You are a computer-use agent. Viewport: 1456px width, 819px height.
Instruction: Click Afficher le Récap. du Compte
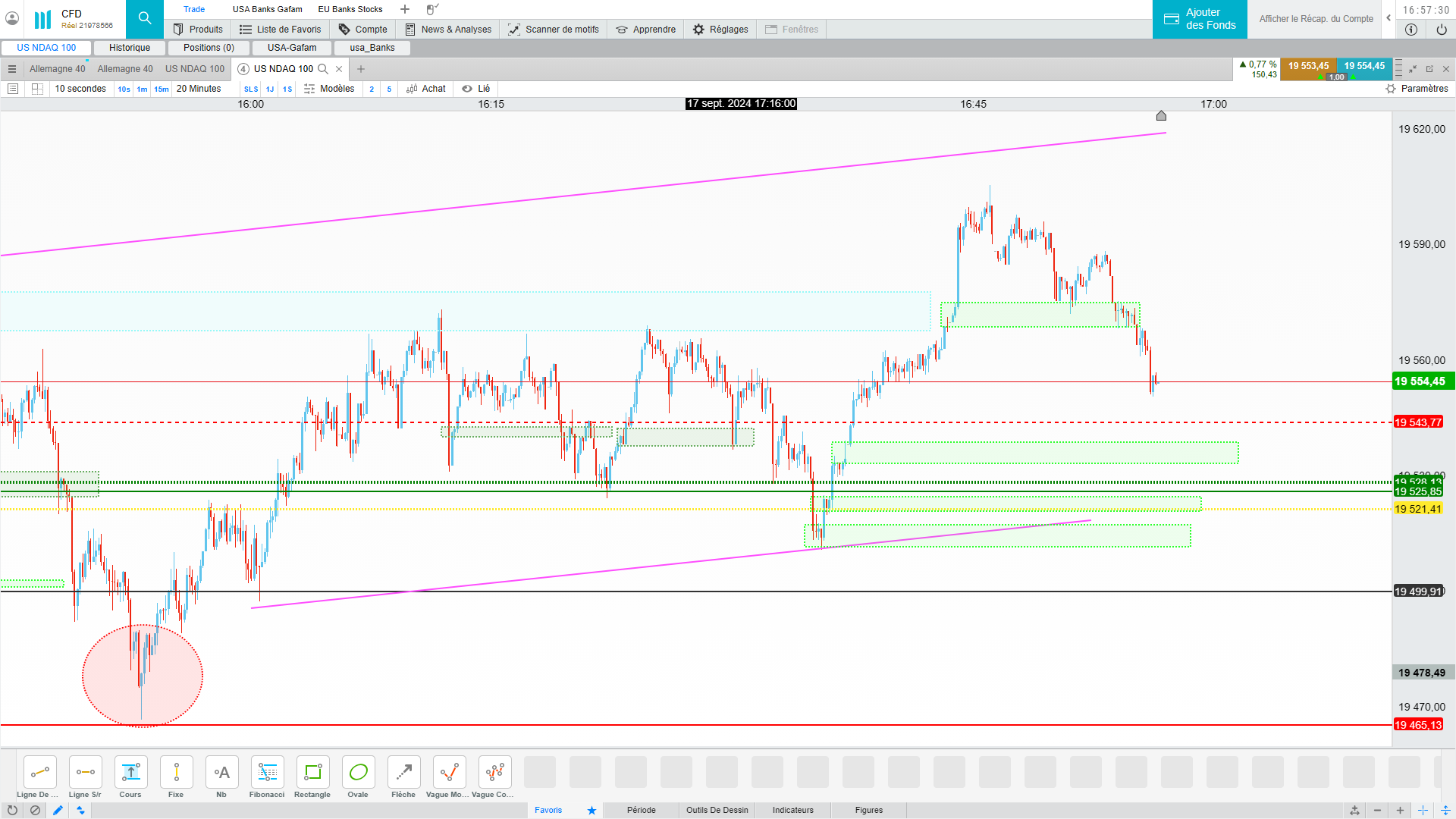(1316, 19)
